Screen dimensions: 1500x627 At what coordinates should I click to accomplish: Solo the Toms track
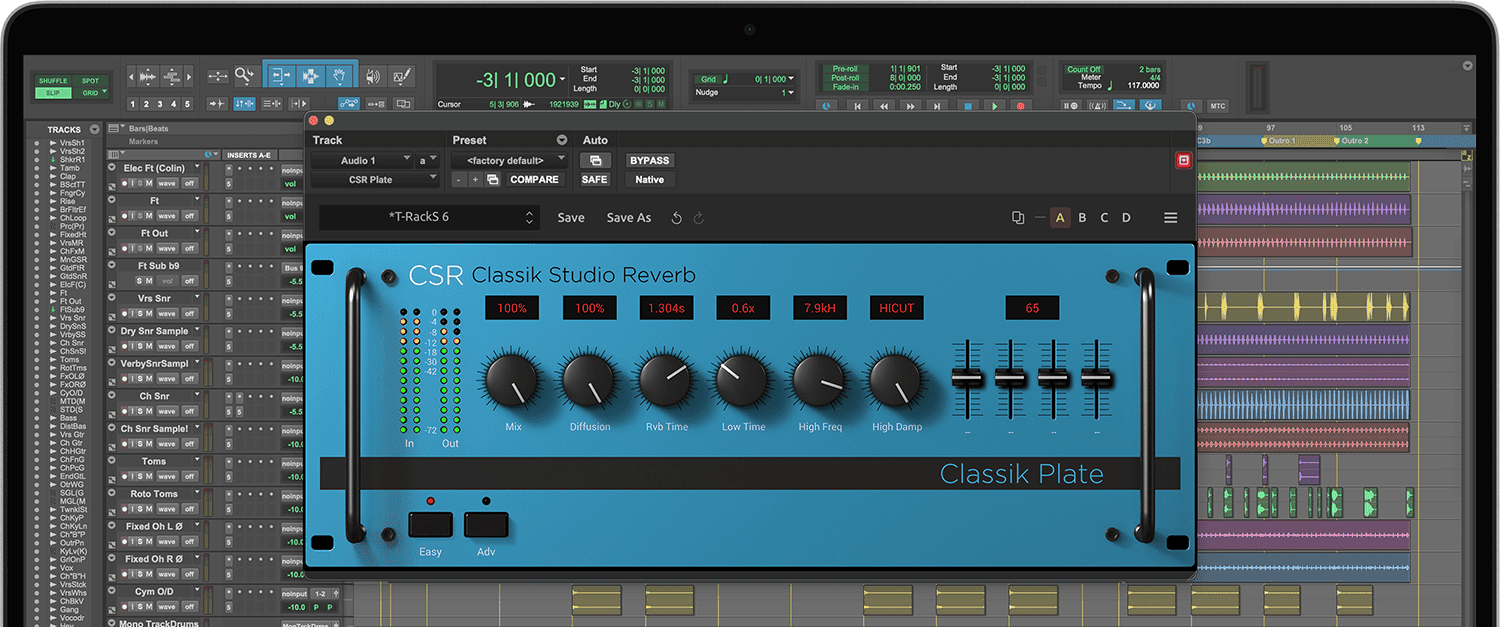tap(140, 476)
